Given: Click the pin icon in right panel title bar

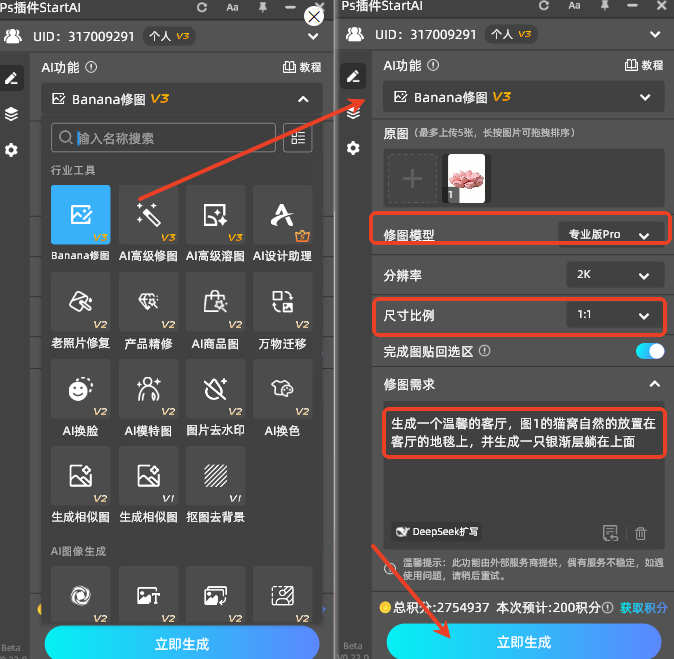Looking at the screenshot, I should [605, 6].
